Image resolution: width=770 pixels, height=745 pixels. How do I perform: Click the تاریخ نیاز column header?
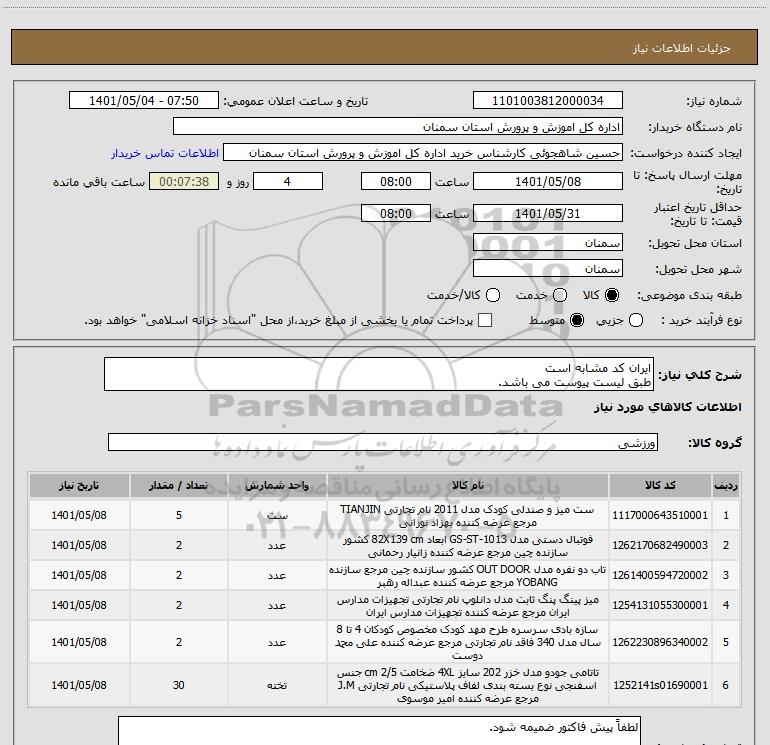[79, 486]
